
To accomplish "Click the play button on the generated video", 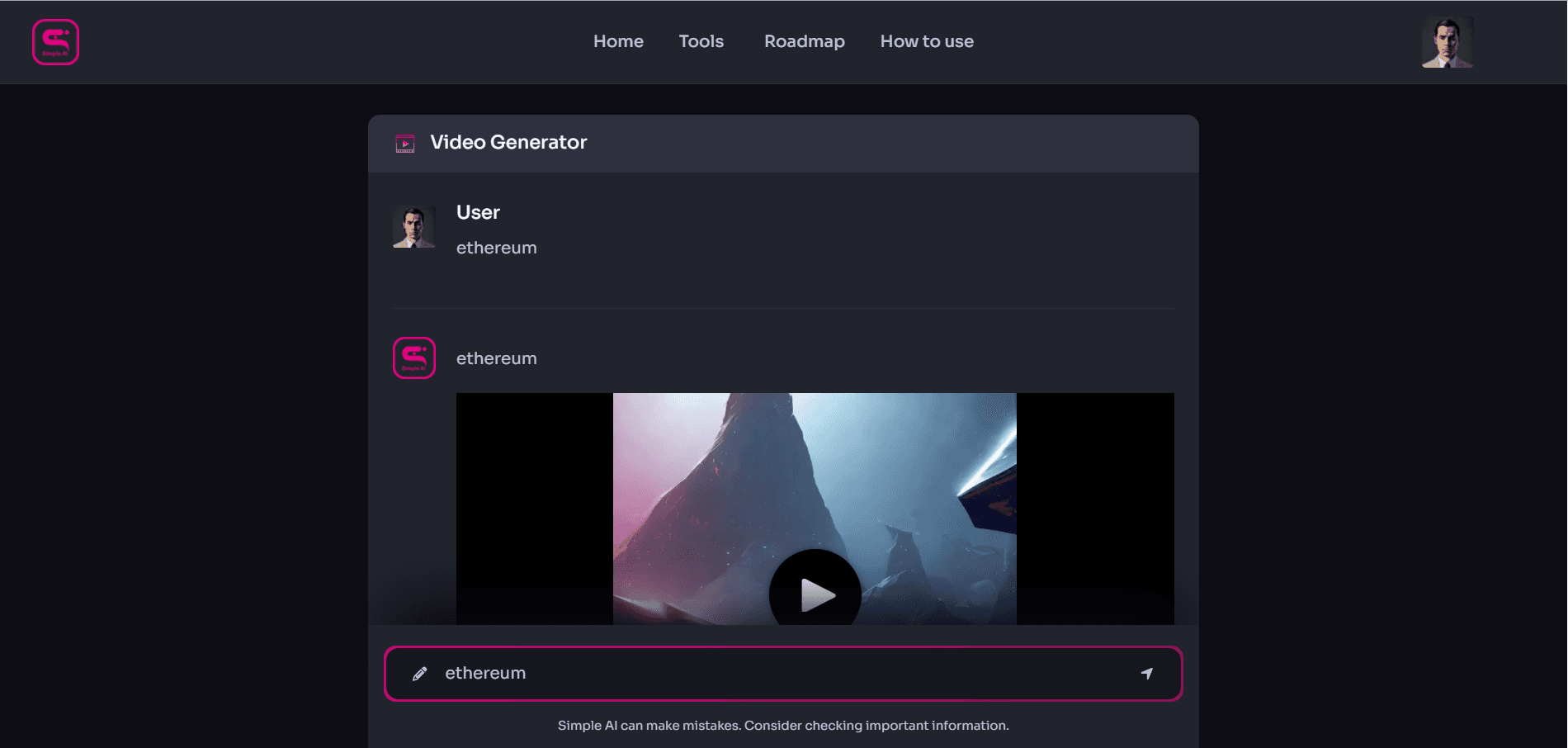I will point(815,594).
